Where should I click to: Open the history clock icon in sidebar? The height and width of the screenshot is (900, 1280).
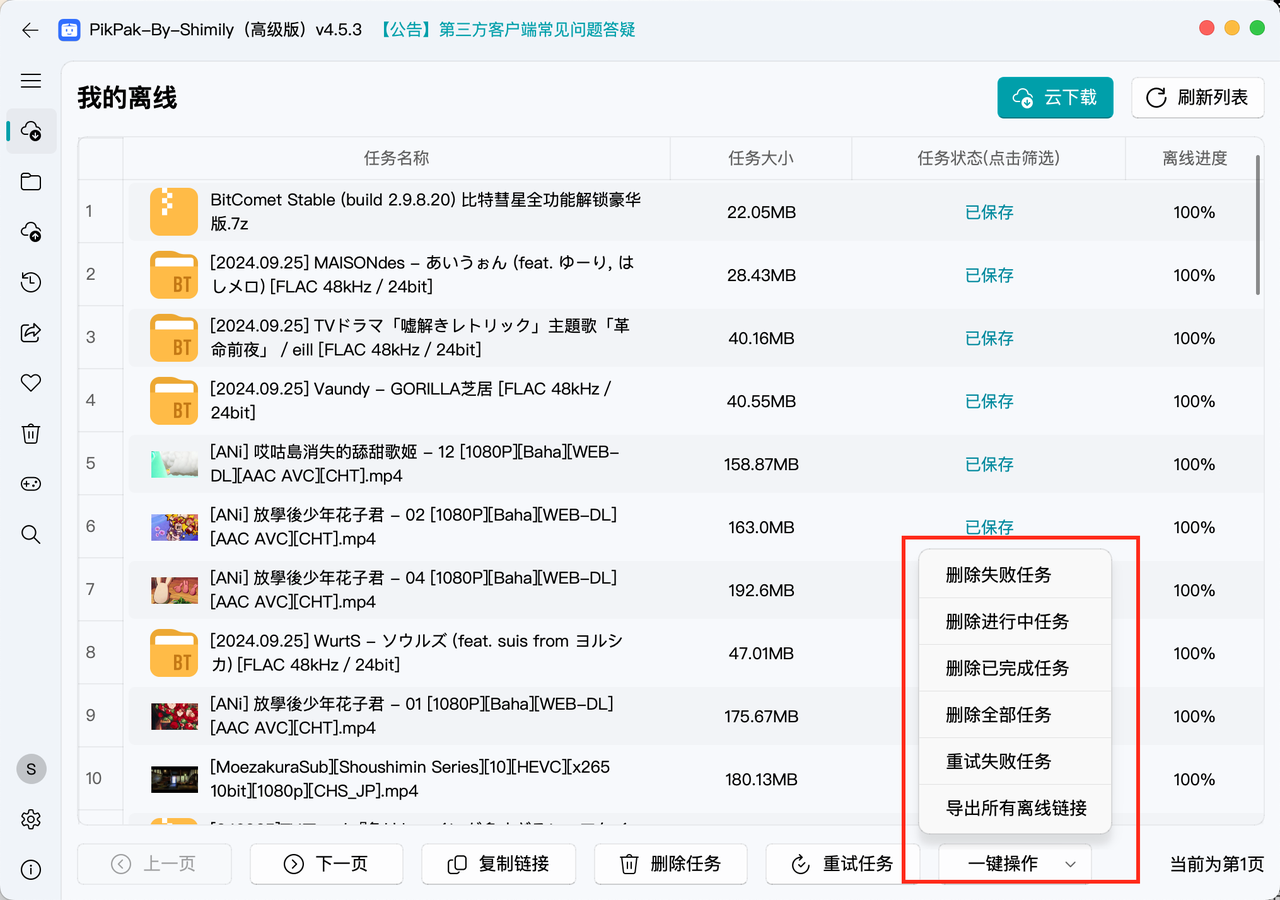(x=31, y=282)
